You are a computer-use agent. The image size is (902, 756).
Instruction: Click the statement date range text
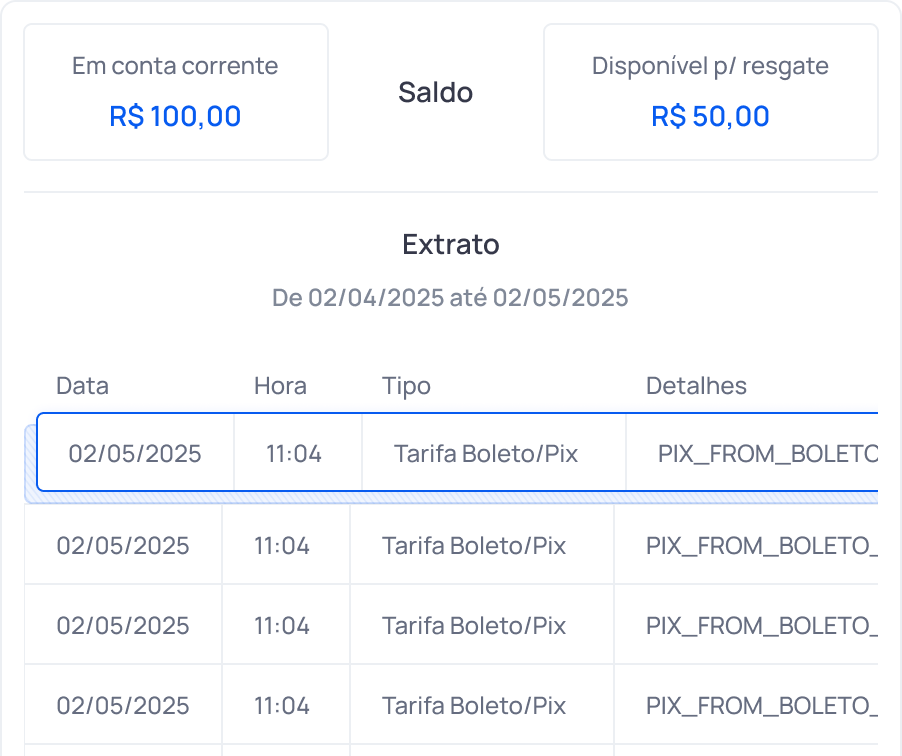pyautogui.click(x=451, y=298)
